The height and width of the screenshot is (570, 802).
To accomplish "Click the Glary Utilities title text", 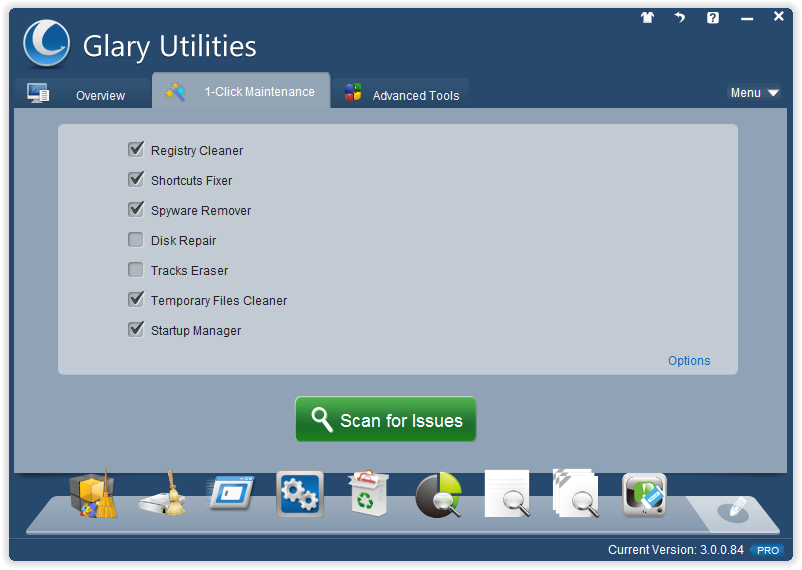I will tap(170, 47).
